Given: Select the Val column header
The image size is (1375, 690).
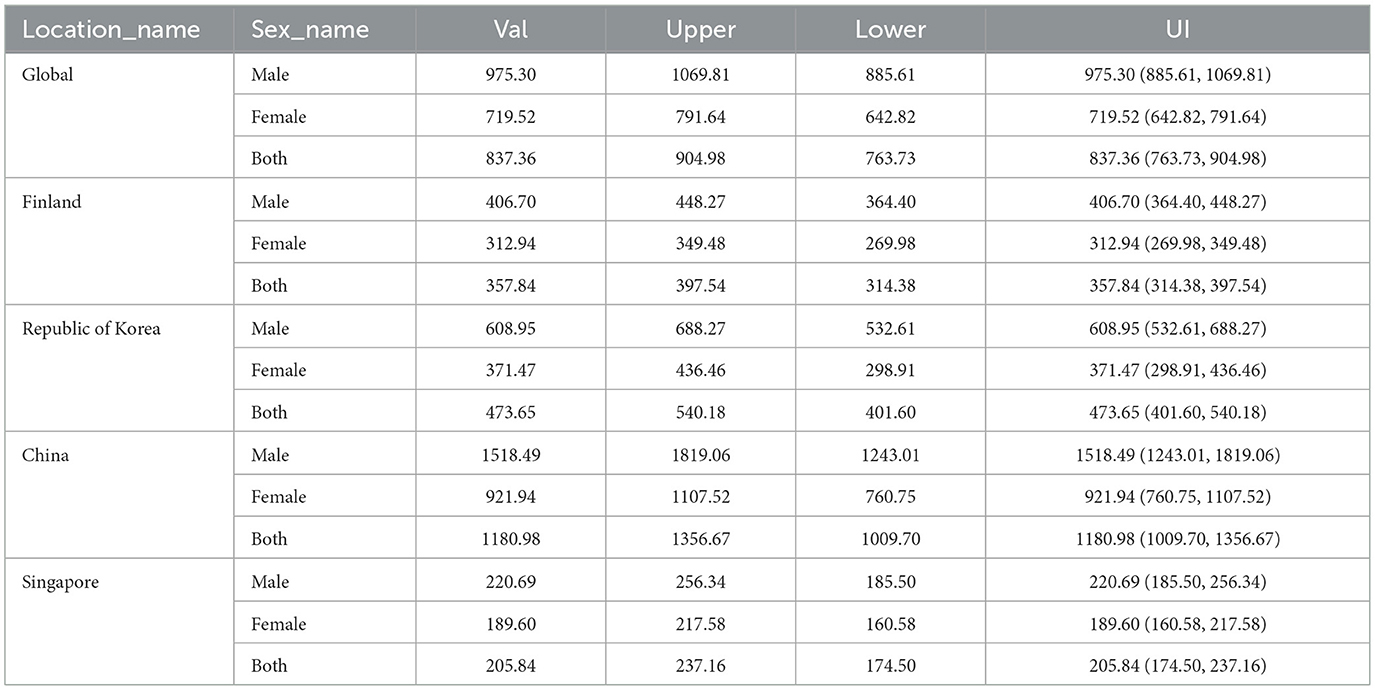Looking at the screenshot, I should (510, 30).
